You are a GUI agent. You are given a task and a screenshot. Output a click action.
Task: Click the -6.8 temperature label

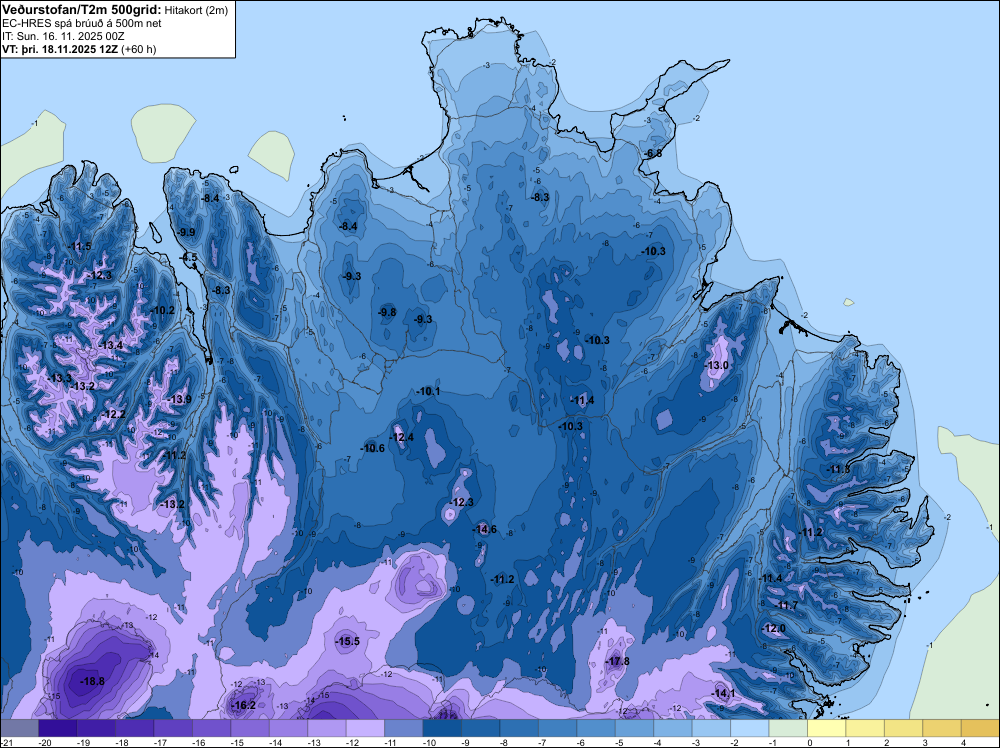click(652, 154)
